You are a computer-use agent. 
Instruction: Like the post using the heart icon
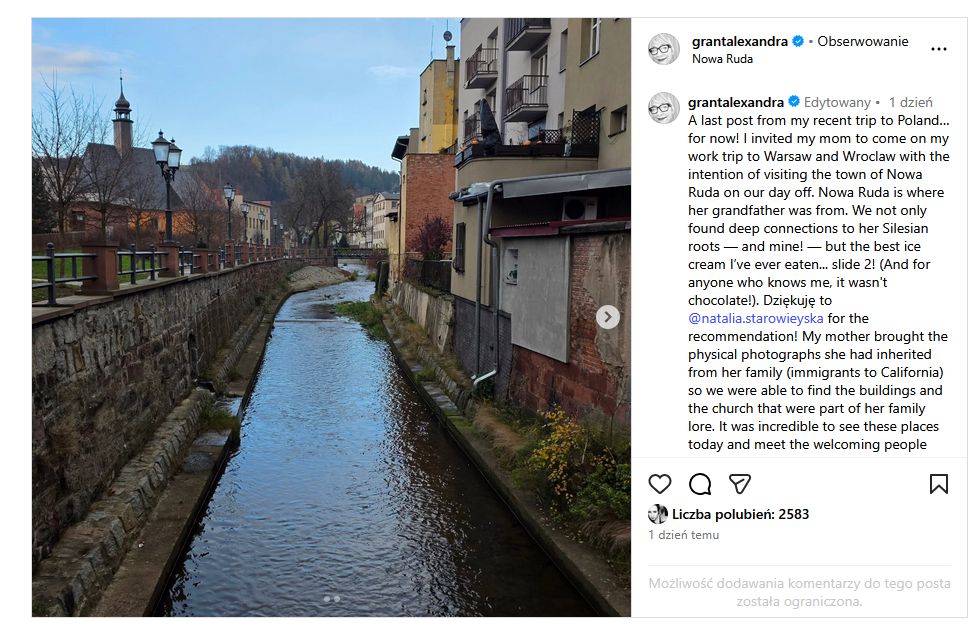658,483
